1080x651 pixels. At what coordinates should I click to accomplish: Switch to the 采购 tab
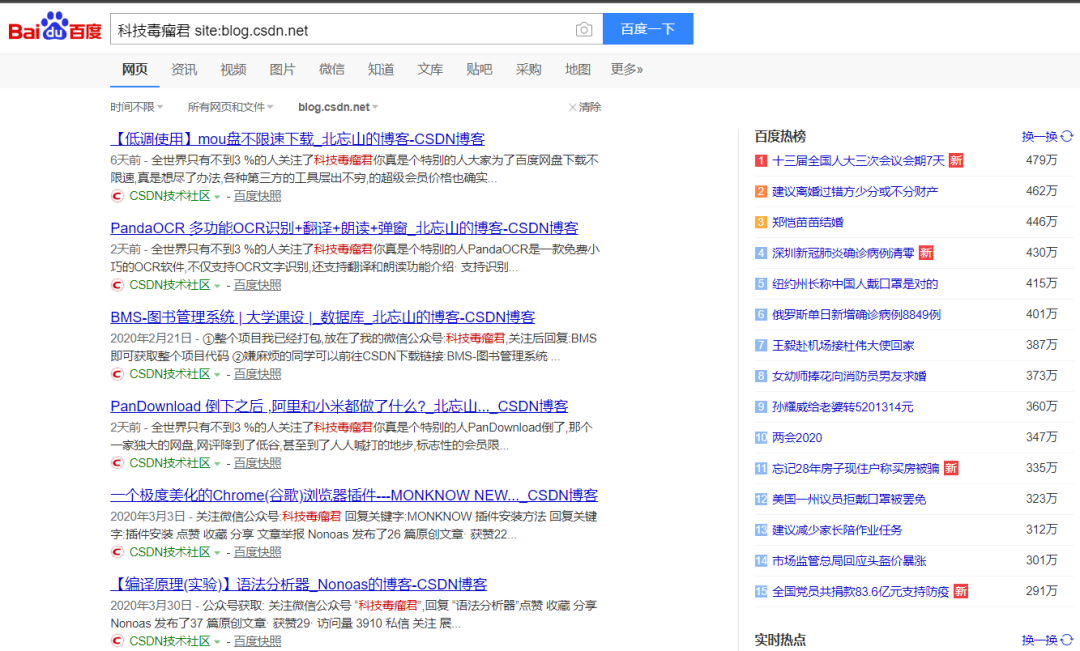click(x=528, y=70)
